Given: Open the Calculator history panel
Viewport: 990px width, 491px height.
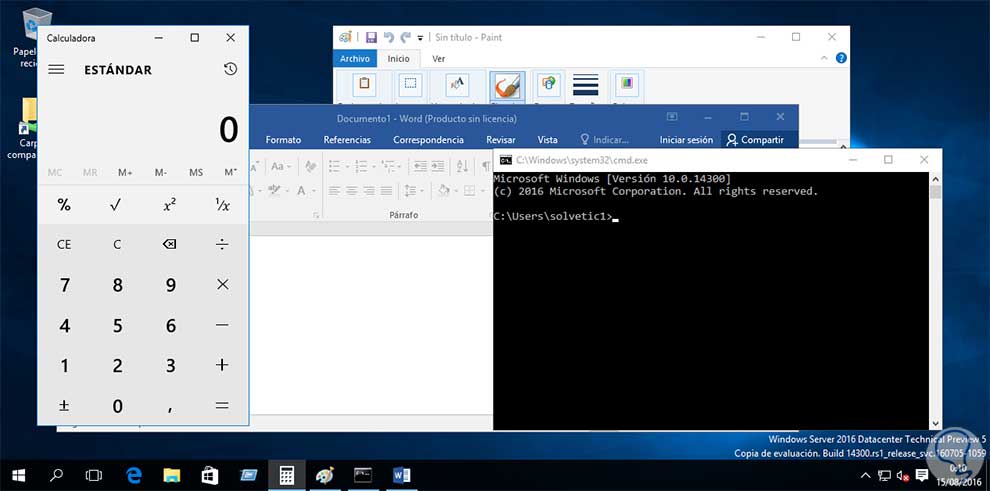Looking at the screenshot, I should pos(230,69).
